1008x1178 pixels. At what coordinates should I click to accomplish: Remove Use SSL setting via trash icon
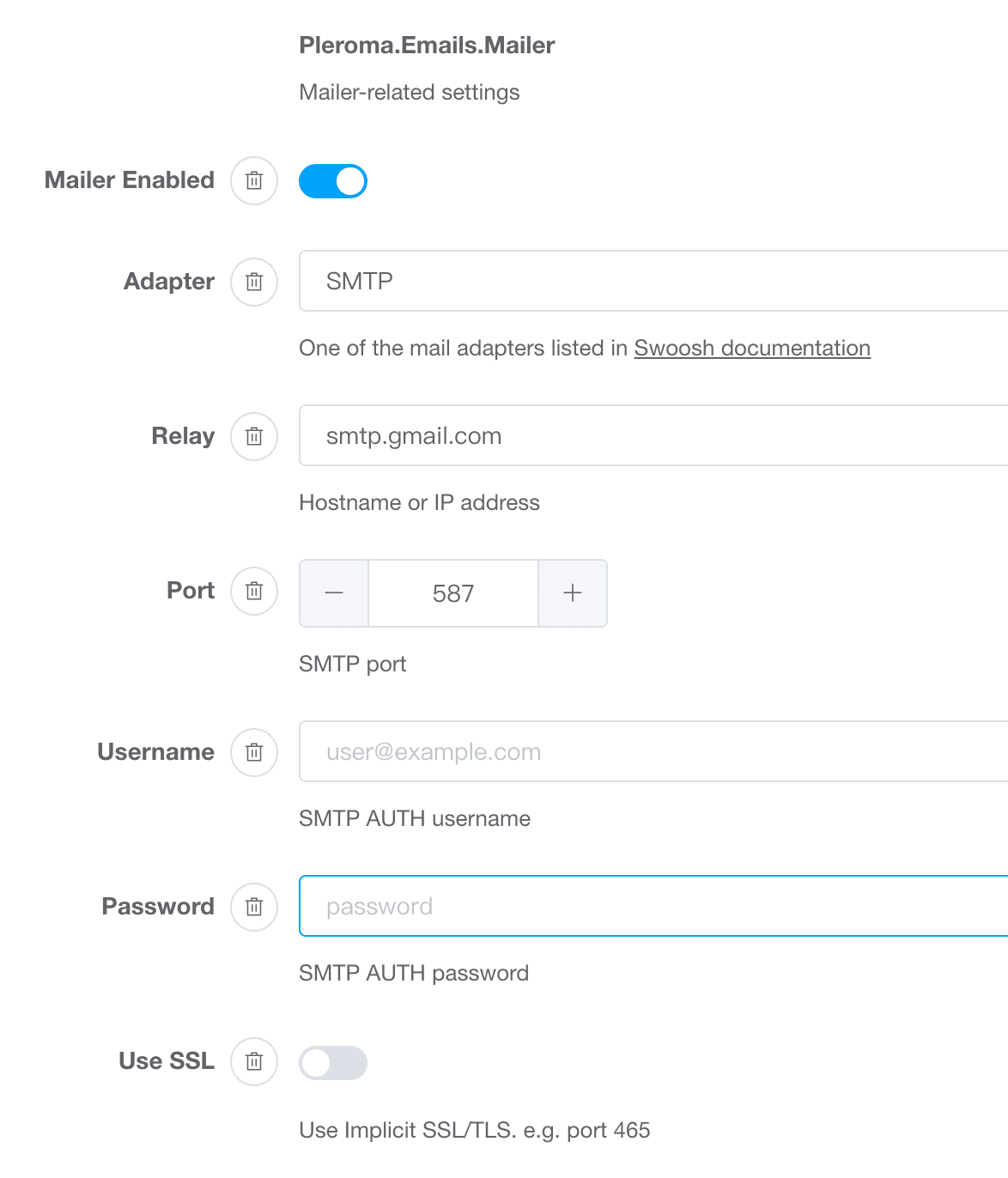254,1061
